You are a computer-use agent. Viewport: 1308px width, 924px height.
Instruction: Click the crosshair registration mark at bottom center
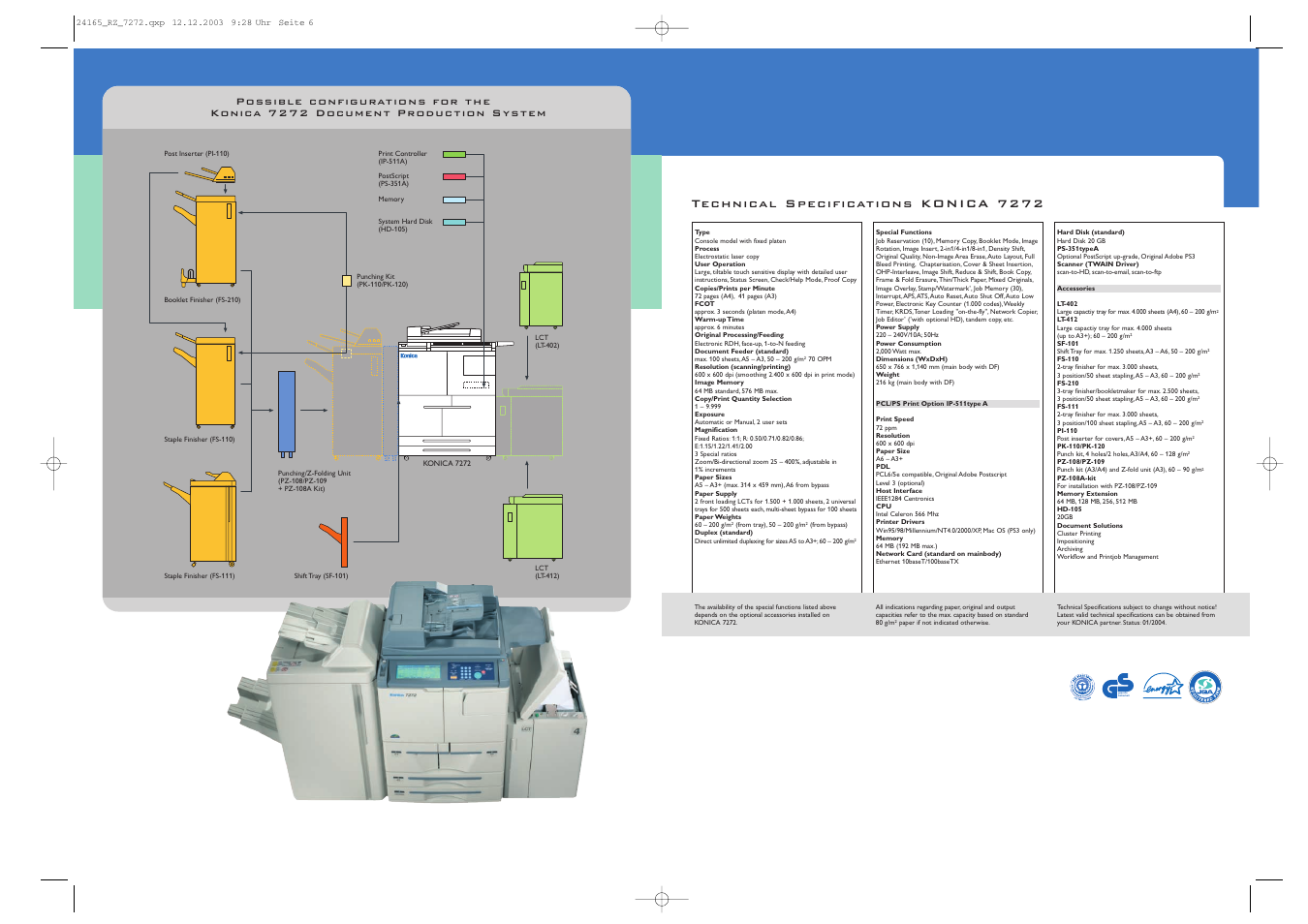click(x=662, y=899)
